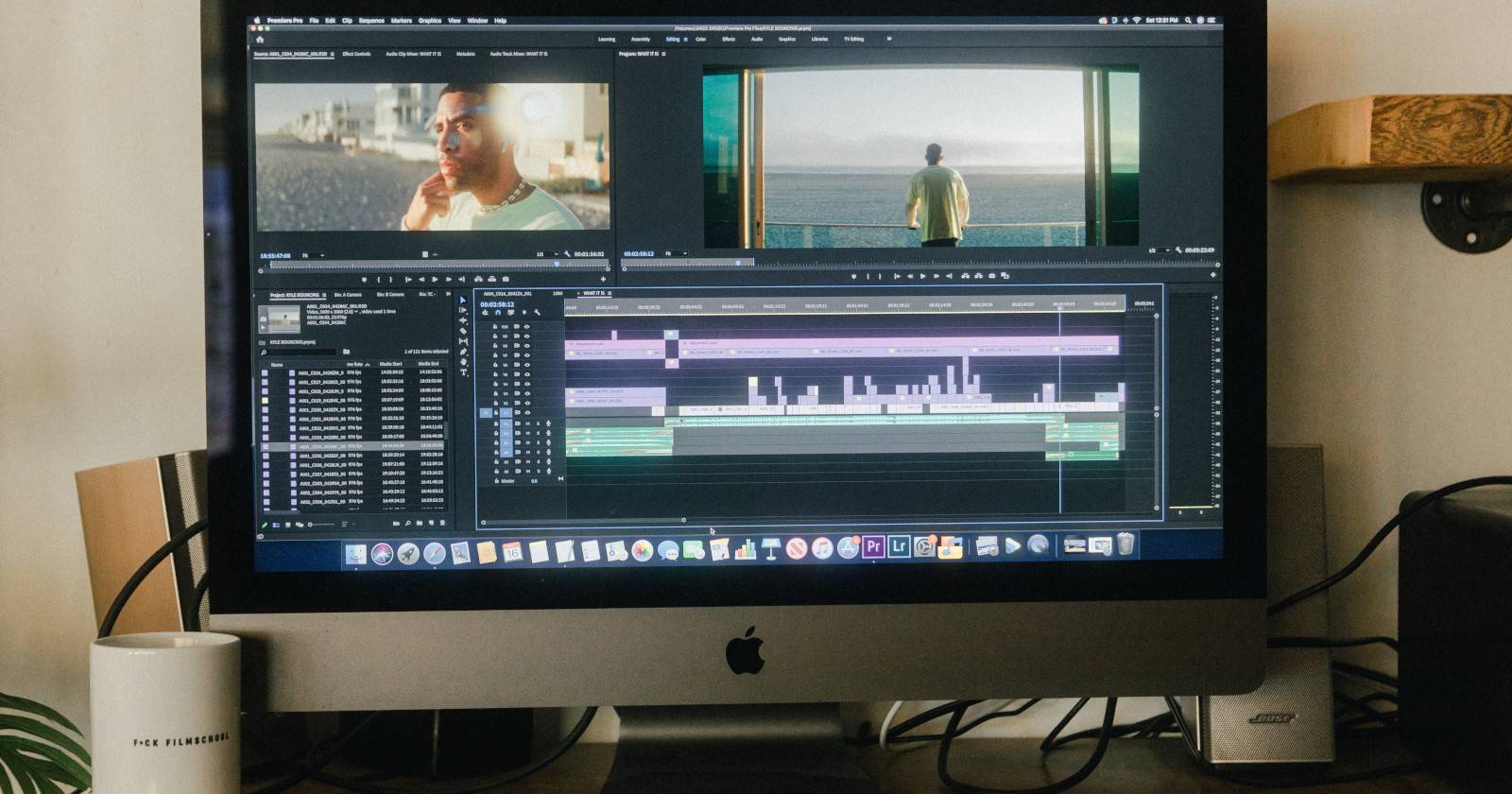Viewport: 1512px width, 794px height.
Task: Play the Program monitor sequence
Action: [x=923, y=276]
